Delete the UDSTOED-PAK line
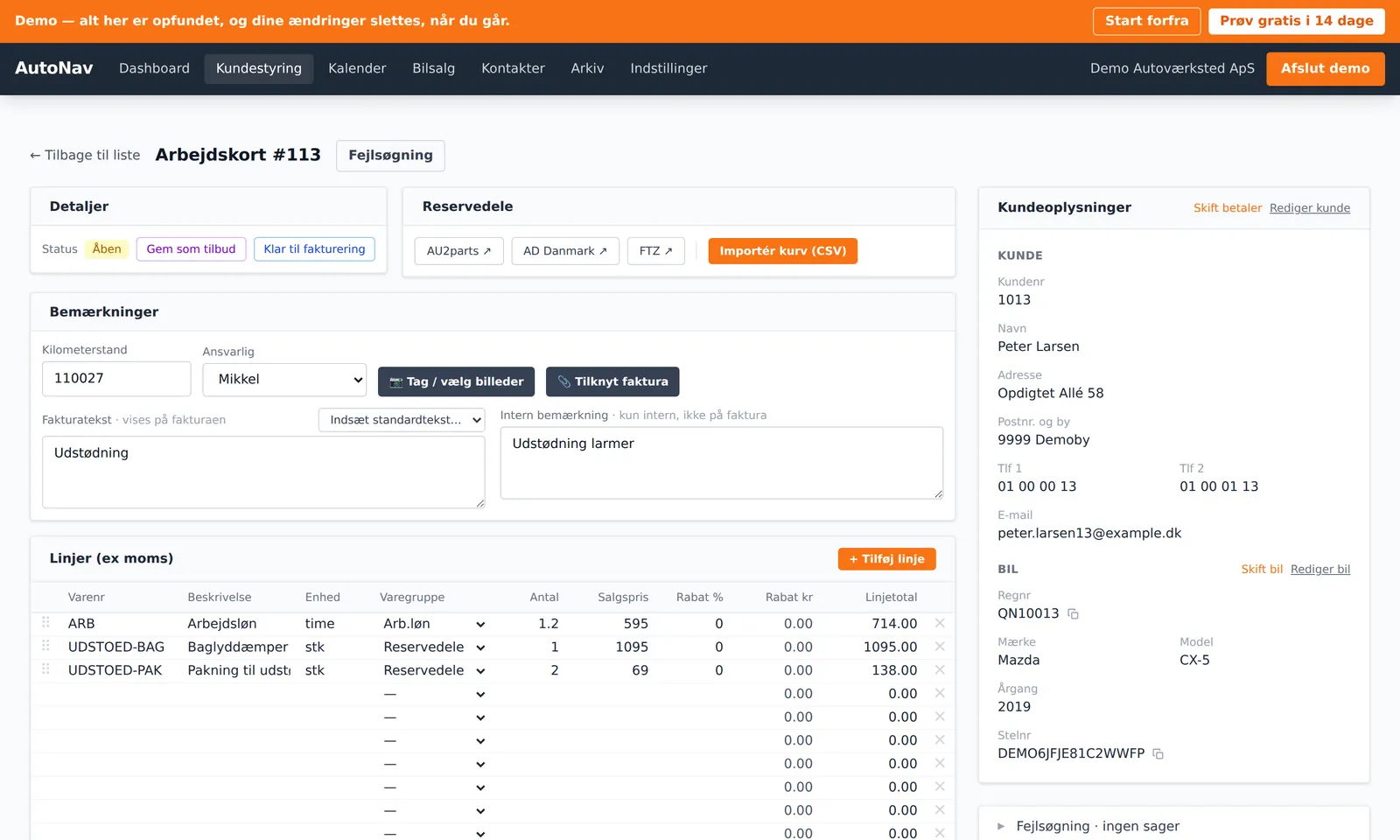The height and width of the screenshot is (840, 1400). 940,670
